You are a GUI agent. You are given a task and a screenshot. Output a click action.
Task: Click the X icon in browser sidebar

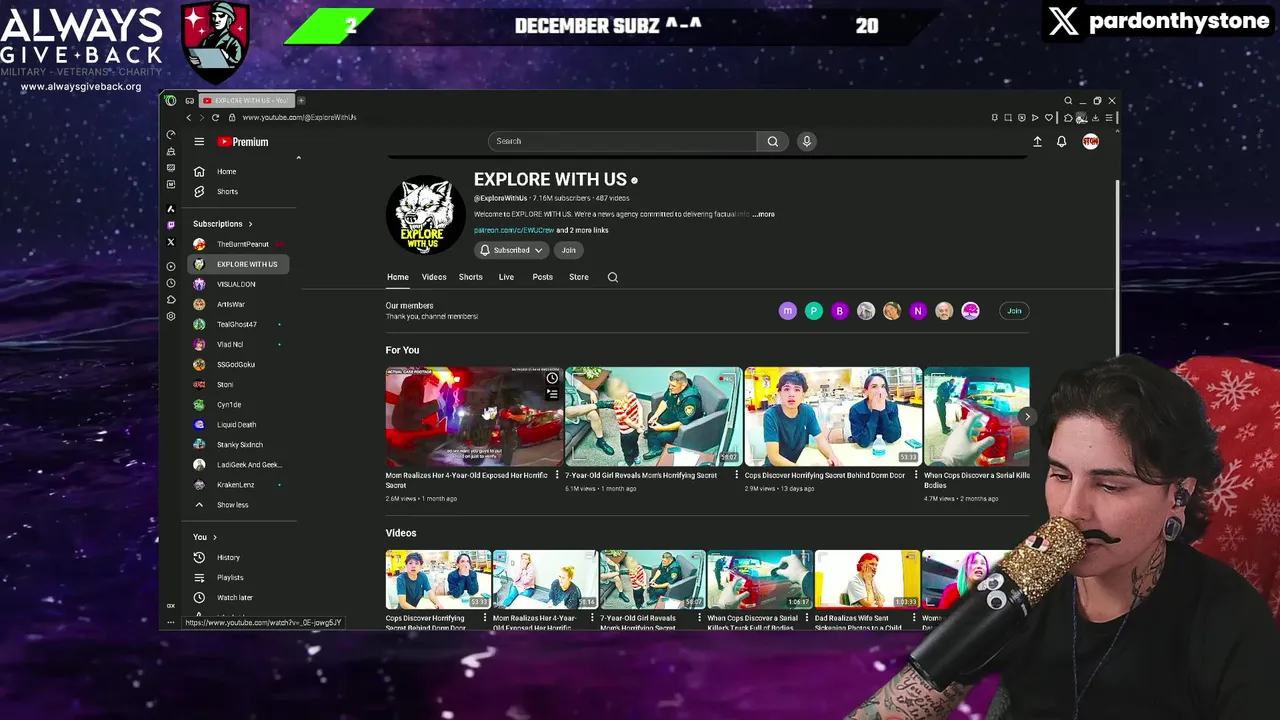(171, 242)
